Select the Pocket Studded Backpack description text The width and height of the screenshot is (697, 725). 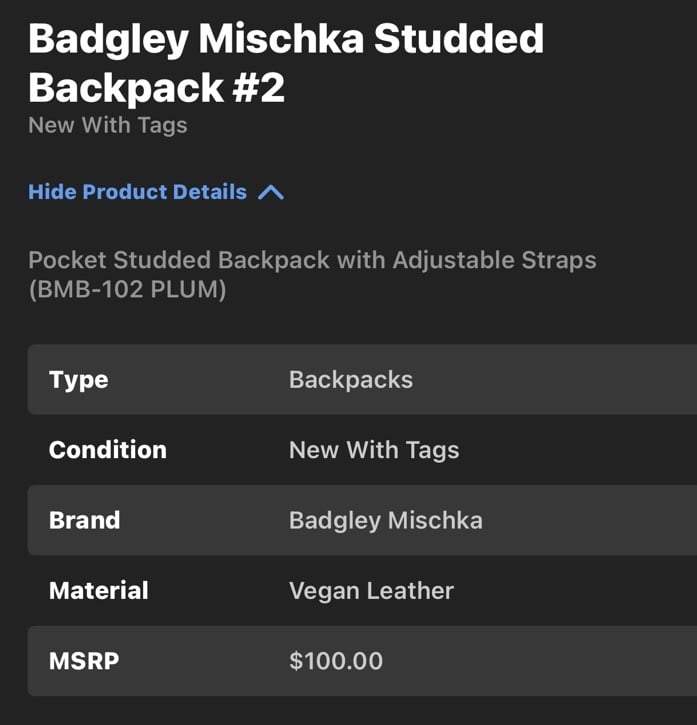[x=312, y=275]
